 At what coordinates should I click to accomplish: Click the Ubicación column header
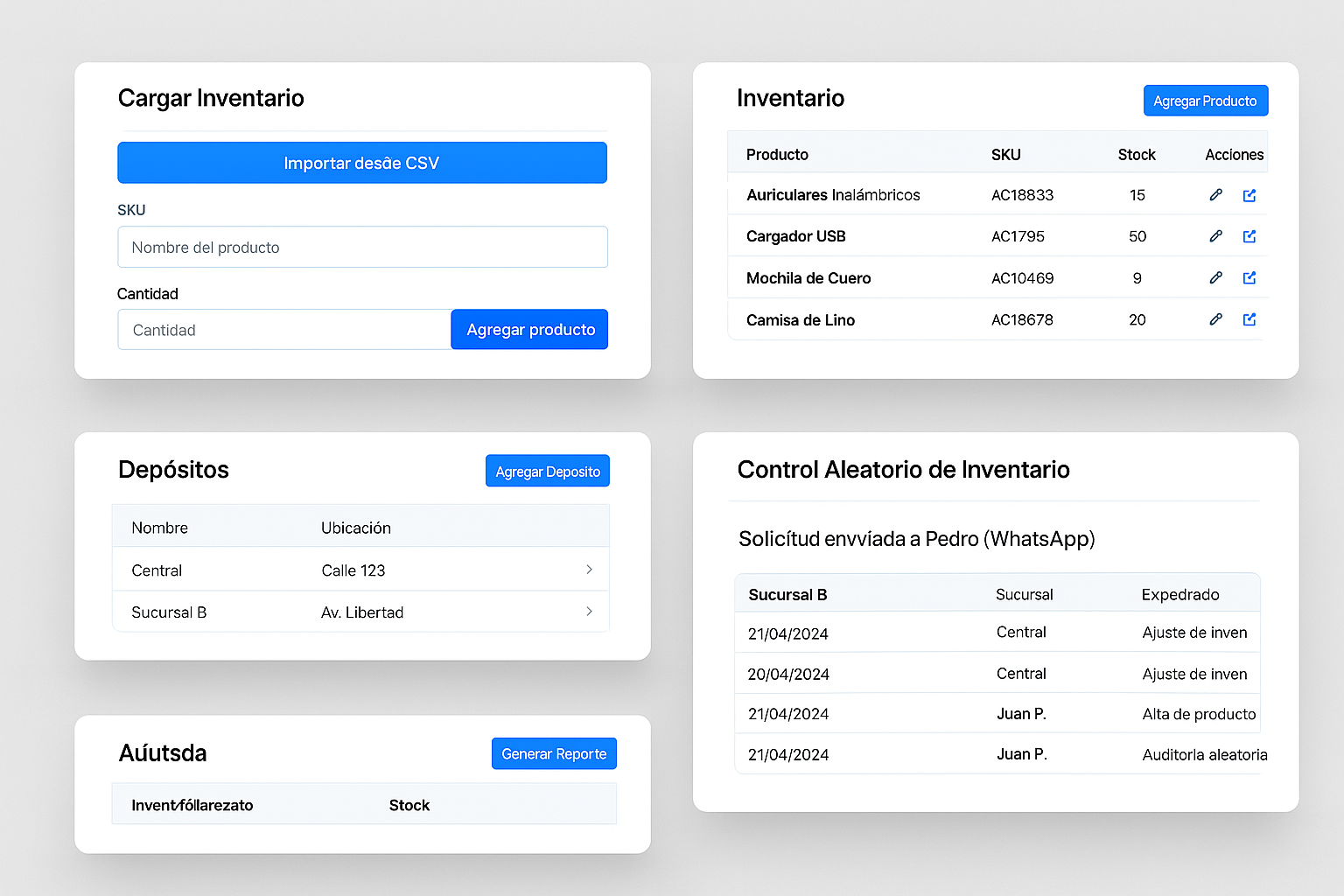355,528
